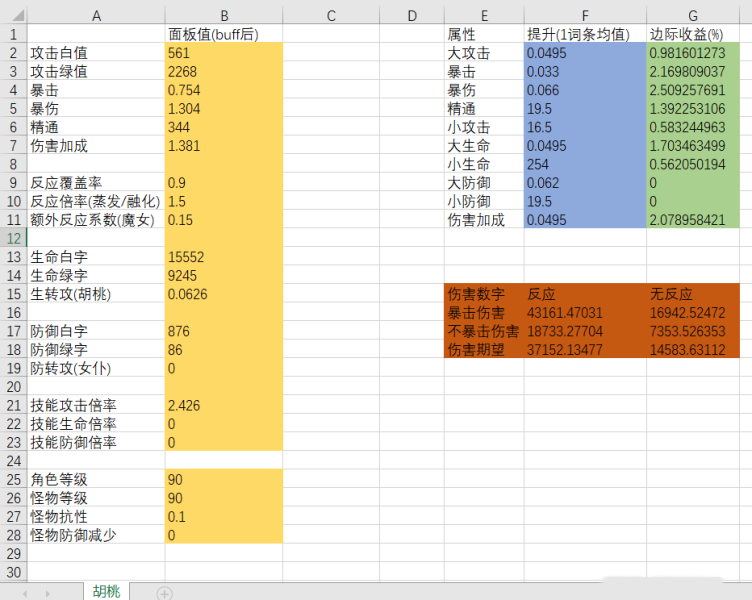Select 反应倍率(蒸发/融化) label cell
This screenshot has width=752, height=600.
pos(96,201)
